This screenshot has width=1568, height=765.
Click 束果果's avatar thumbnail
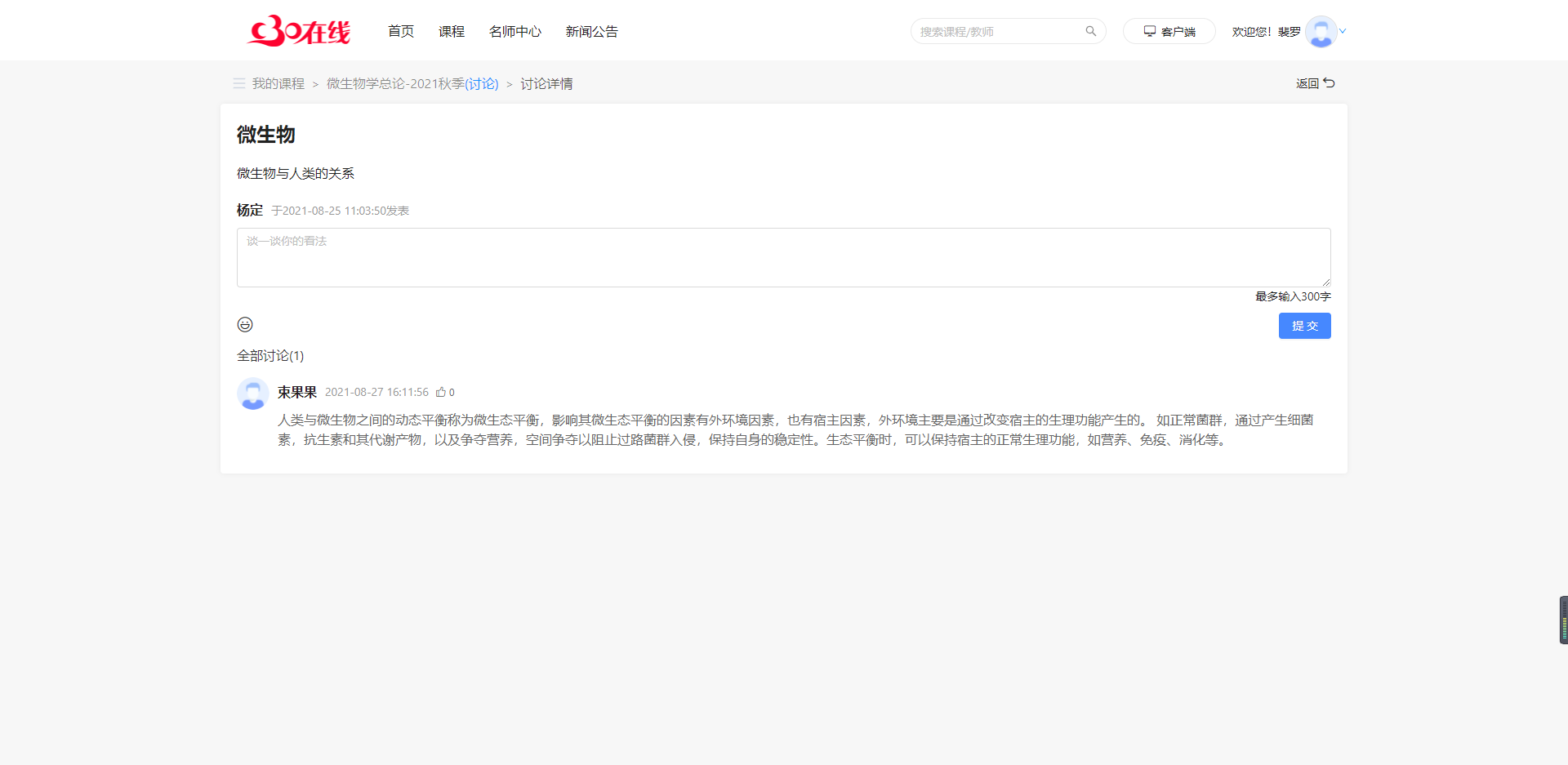tap(252, 394)
